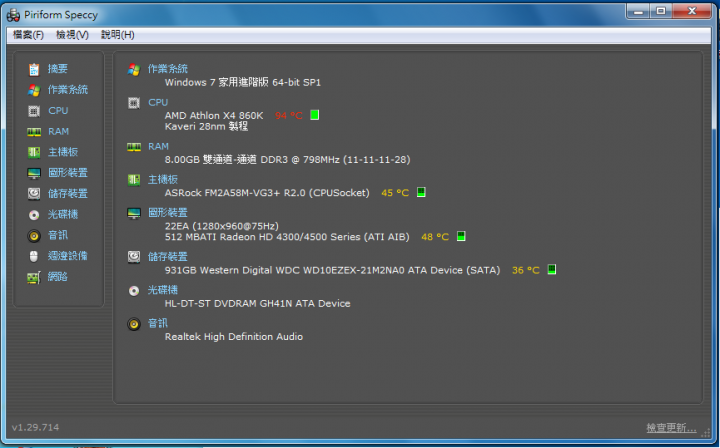Click HL-DT-ST DVDRAM GH41N text
The image size is (720, 448).
[x=258, y=303]
